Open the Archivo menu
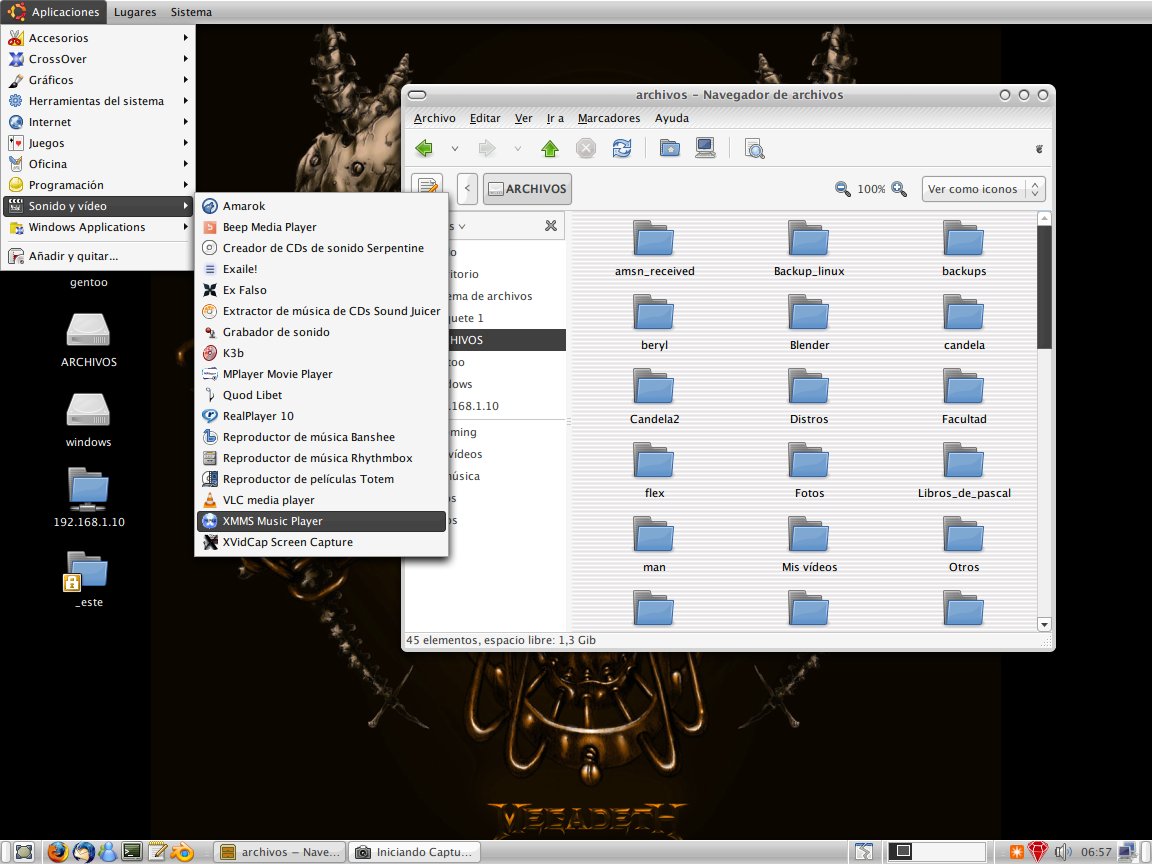This screenshot has height=864, width=1152. 434,118
